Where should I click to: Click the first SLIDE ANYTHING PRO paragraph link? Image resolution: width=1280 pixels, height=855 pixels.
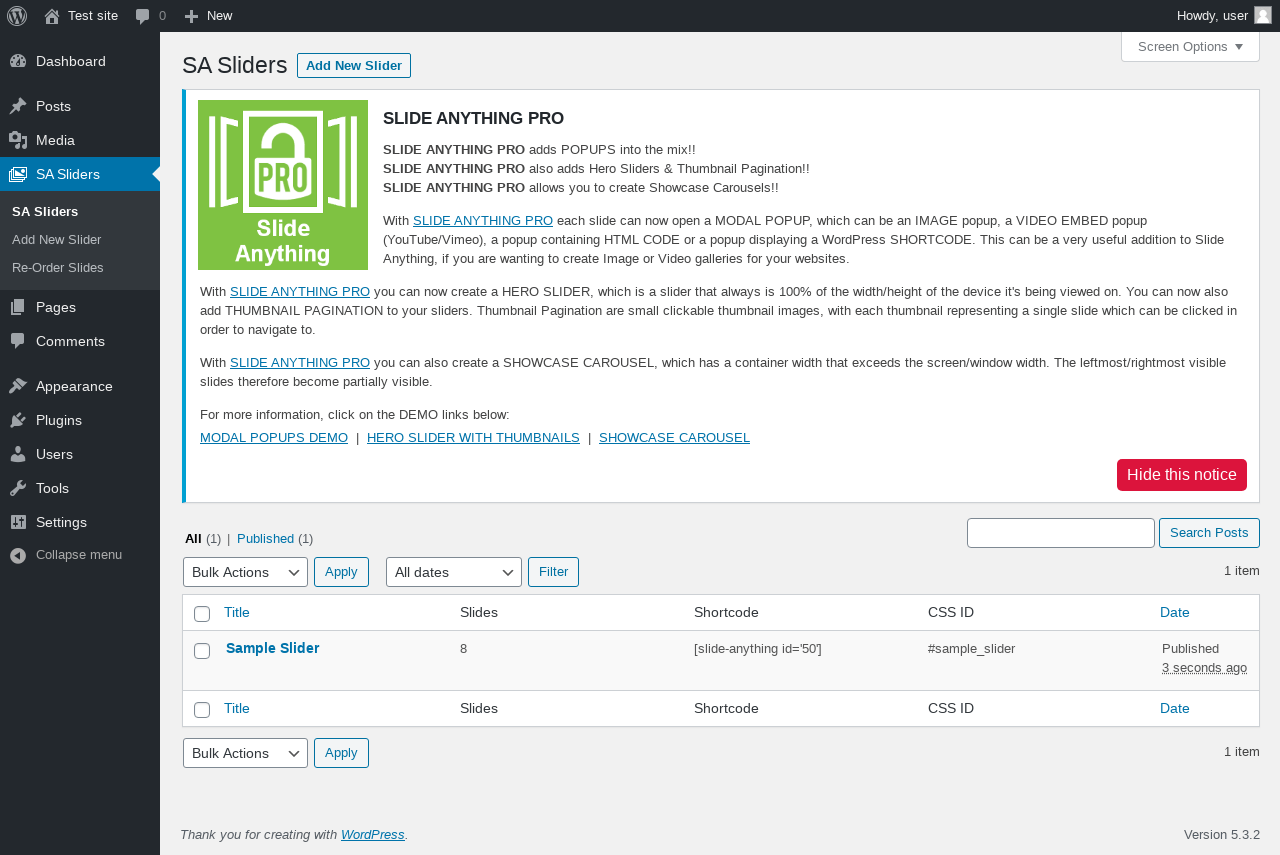point(483,220)
